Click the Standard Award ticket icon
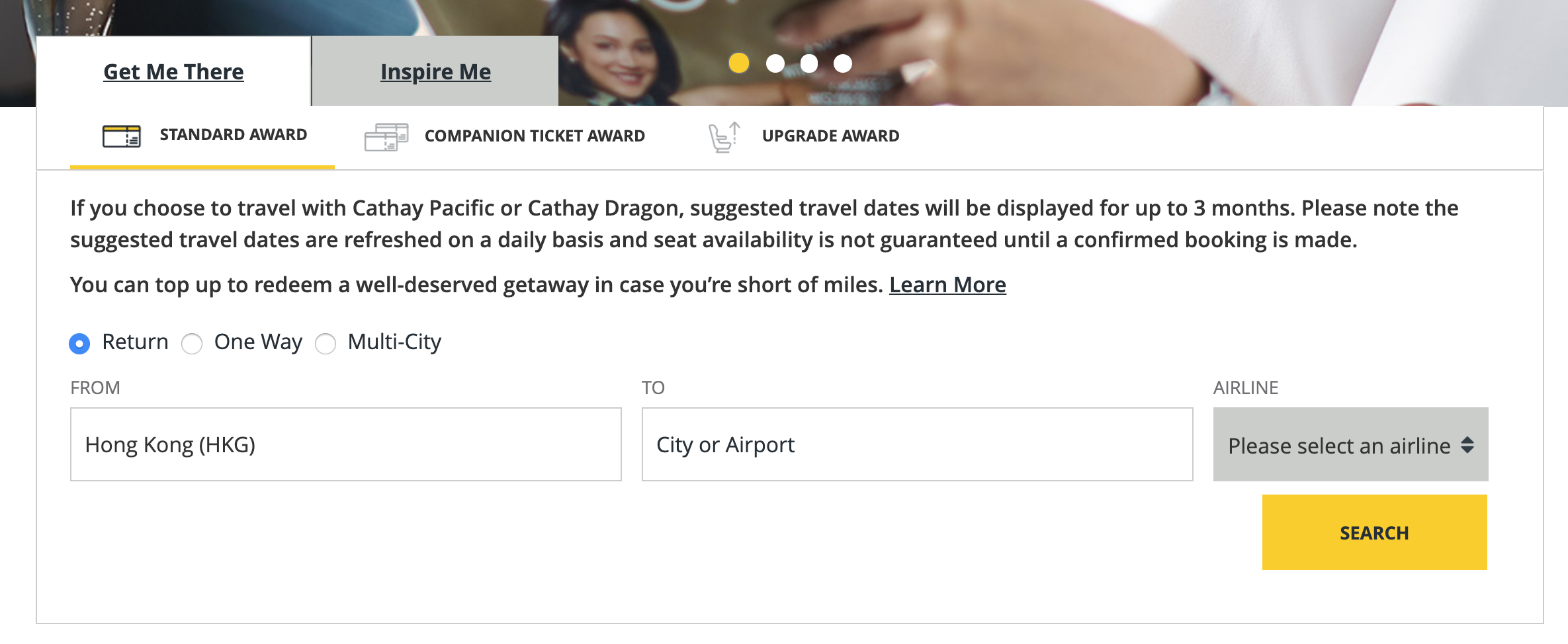 tap(121, 136)
